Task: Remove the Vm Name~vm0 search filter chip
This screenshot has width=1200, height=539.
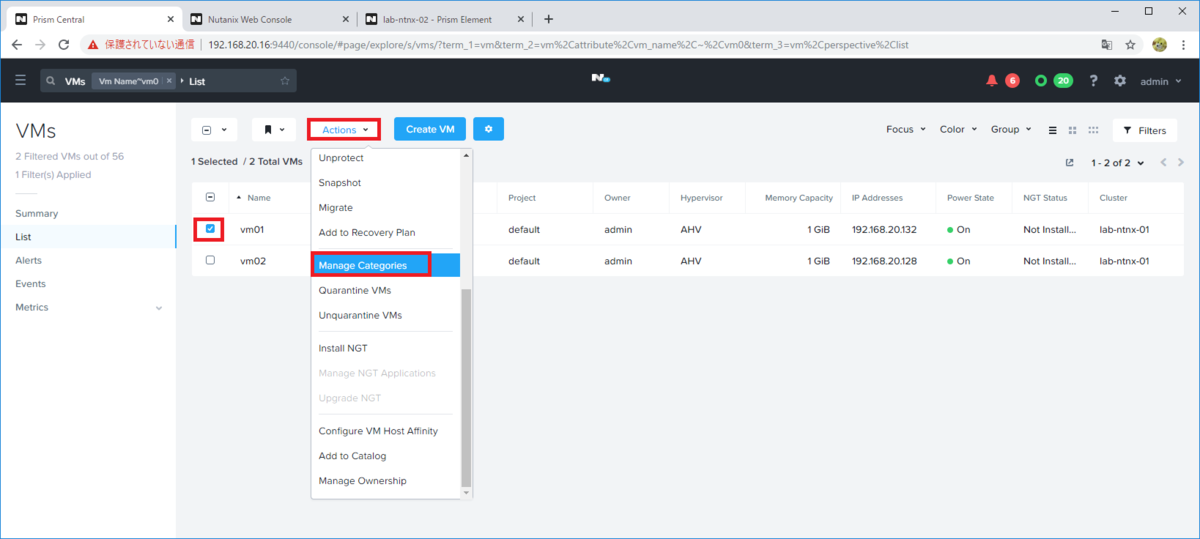Action: [169, 81]
